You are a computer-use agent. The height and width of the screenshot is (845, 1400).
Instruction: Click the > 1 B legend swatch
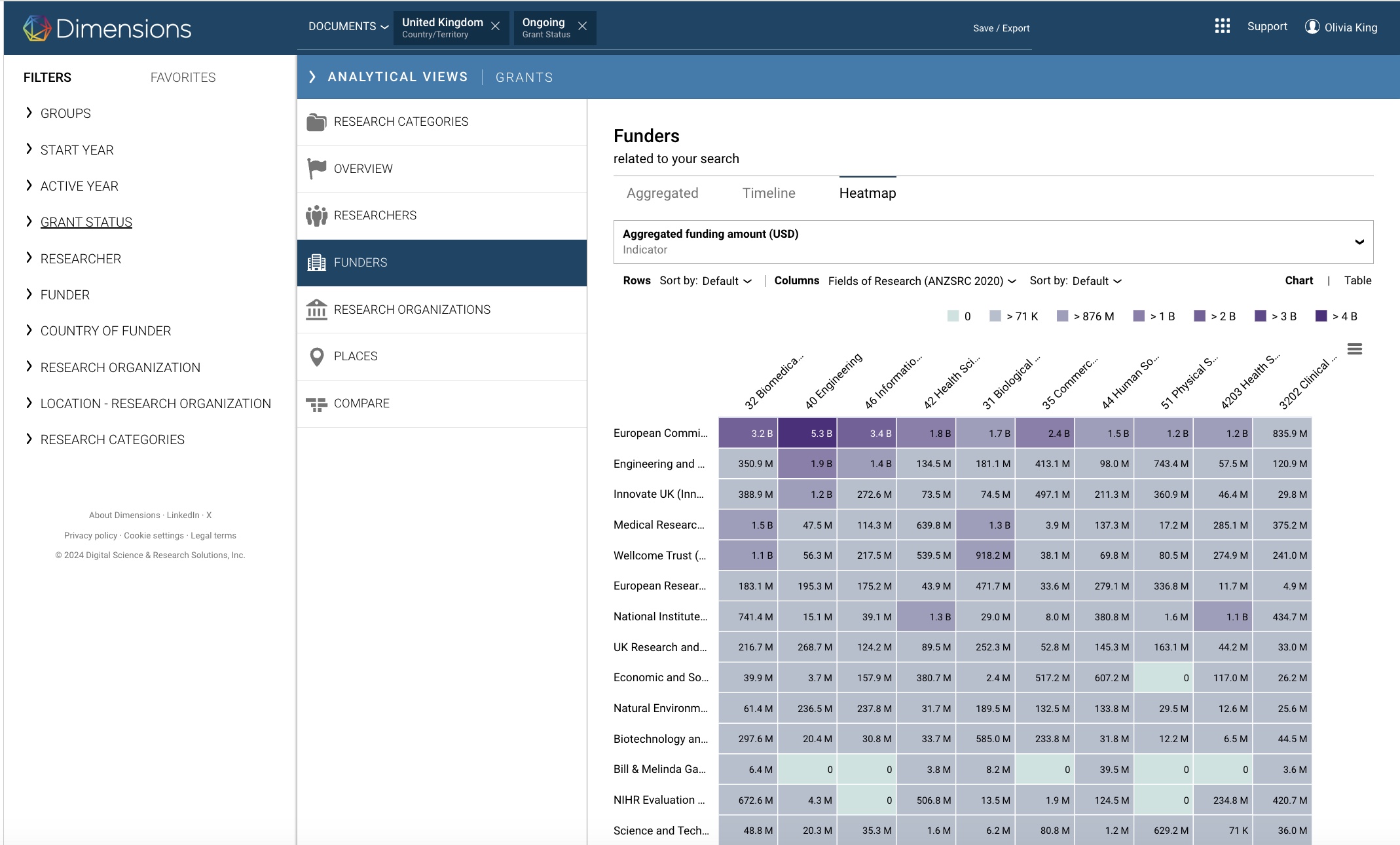click(1139, 316)
